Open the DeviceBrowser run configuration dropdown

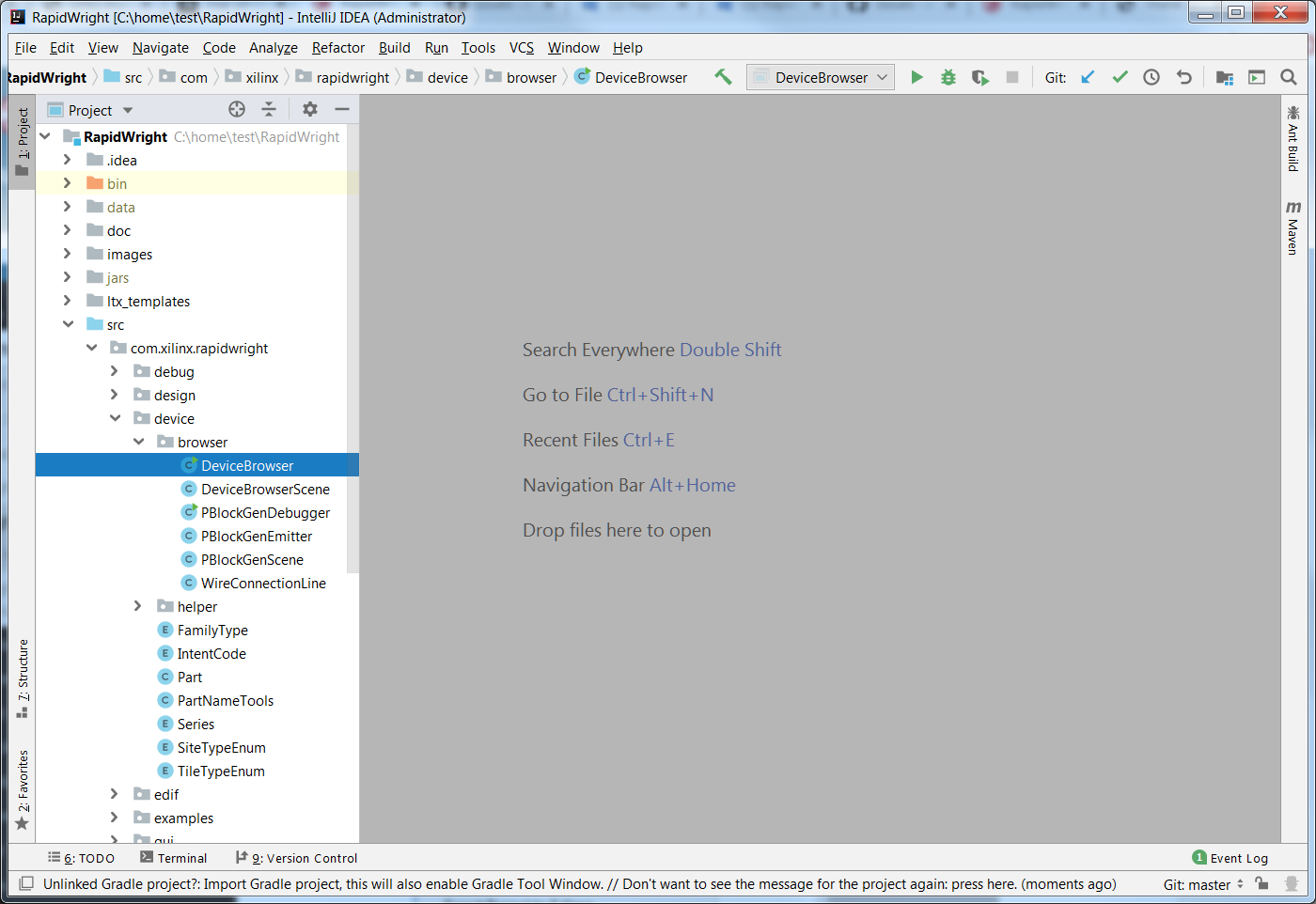821,77
